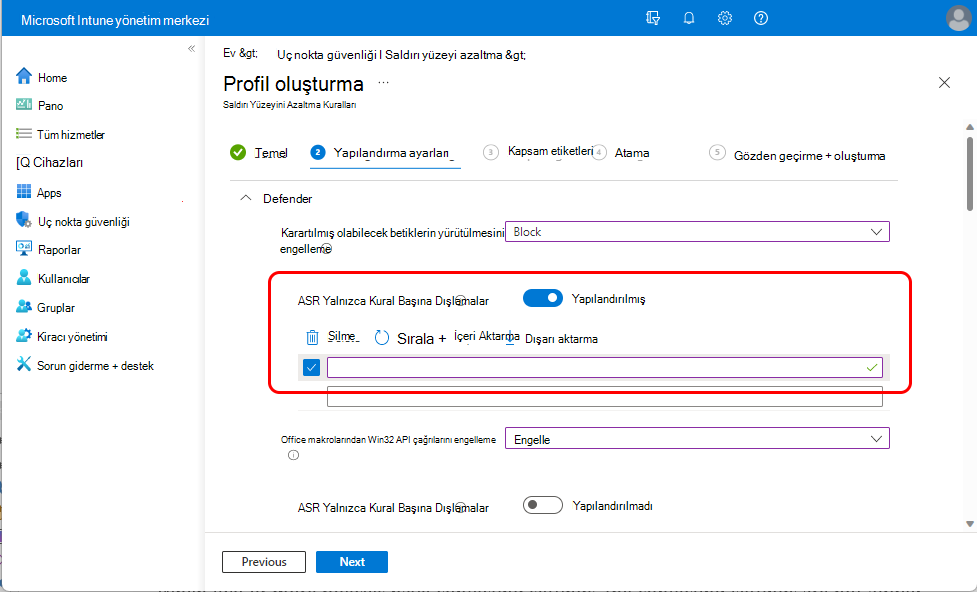The height and width of the screenshot is (592, 977).
Task: Open the Block dropdown for obfuscated scripts
Action: (697, 232)
